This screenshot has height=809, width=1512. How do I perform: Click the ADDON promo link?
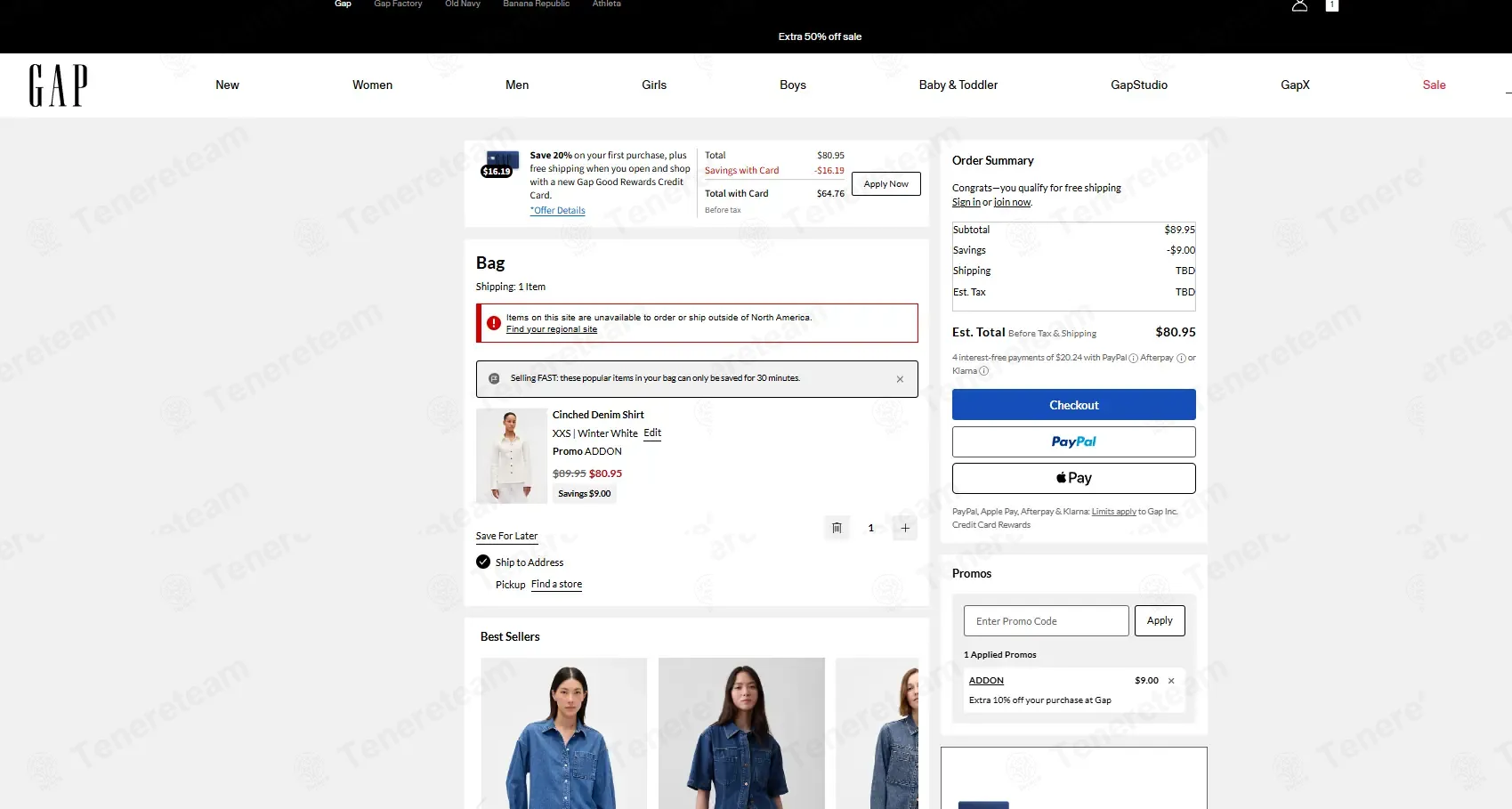(986, 681)
